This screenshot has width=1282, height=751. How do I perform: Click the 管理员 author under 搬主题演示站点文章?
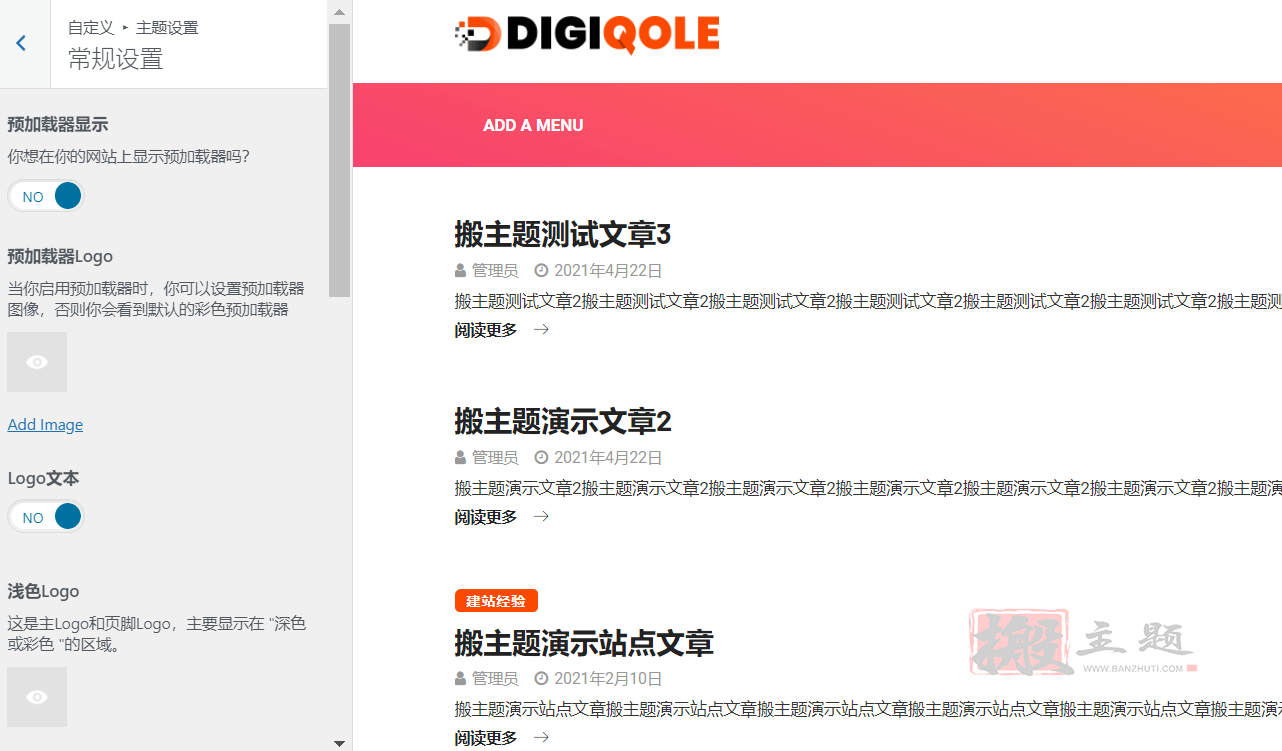coord(495,678)
